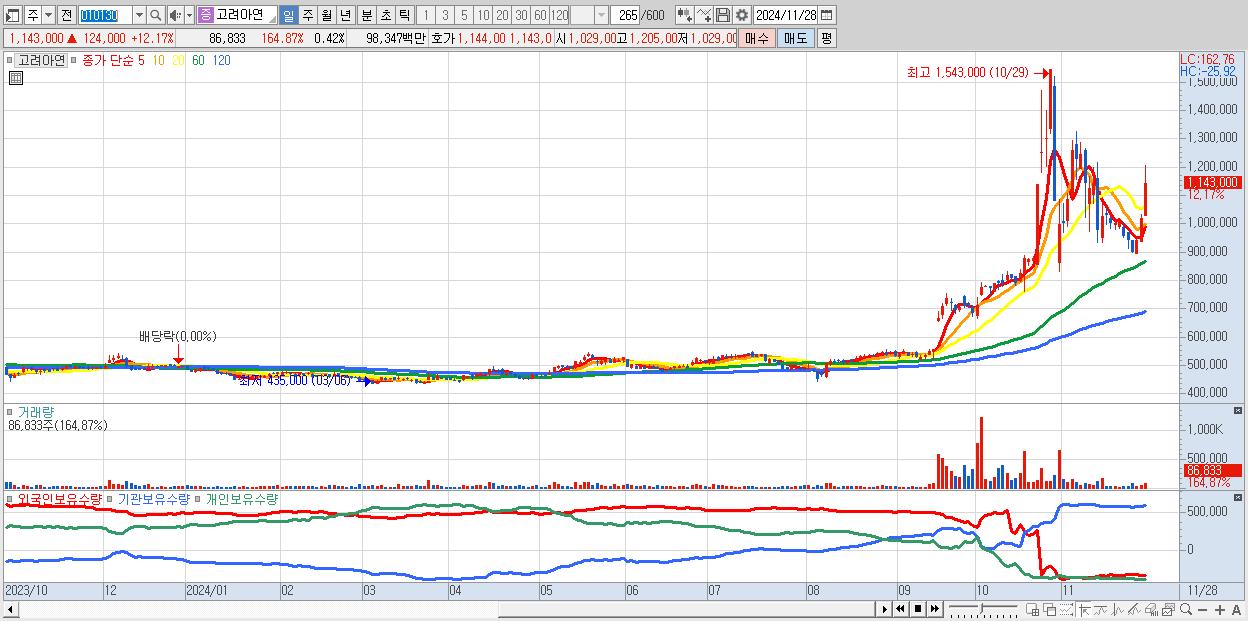Screen dimensions: 1248x621
Task: Click the zoom slider handle
Action: [x=981, y=609]
